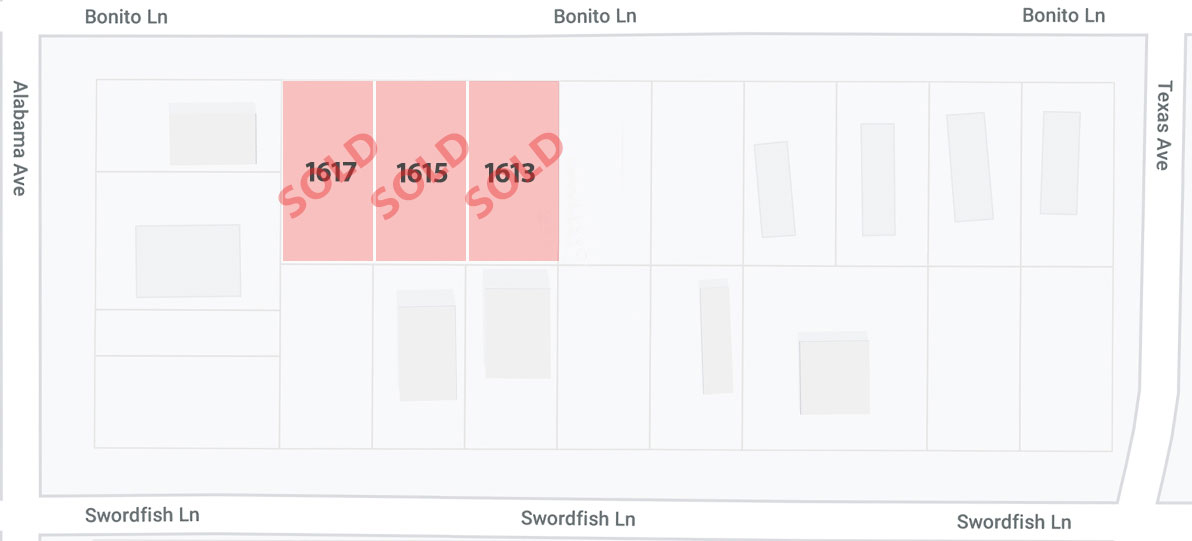Select the larger building on Alabama Ave's second lot
This screenshot has width=1192, height=541.
point(189,261)
